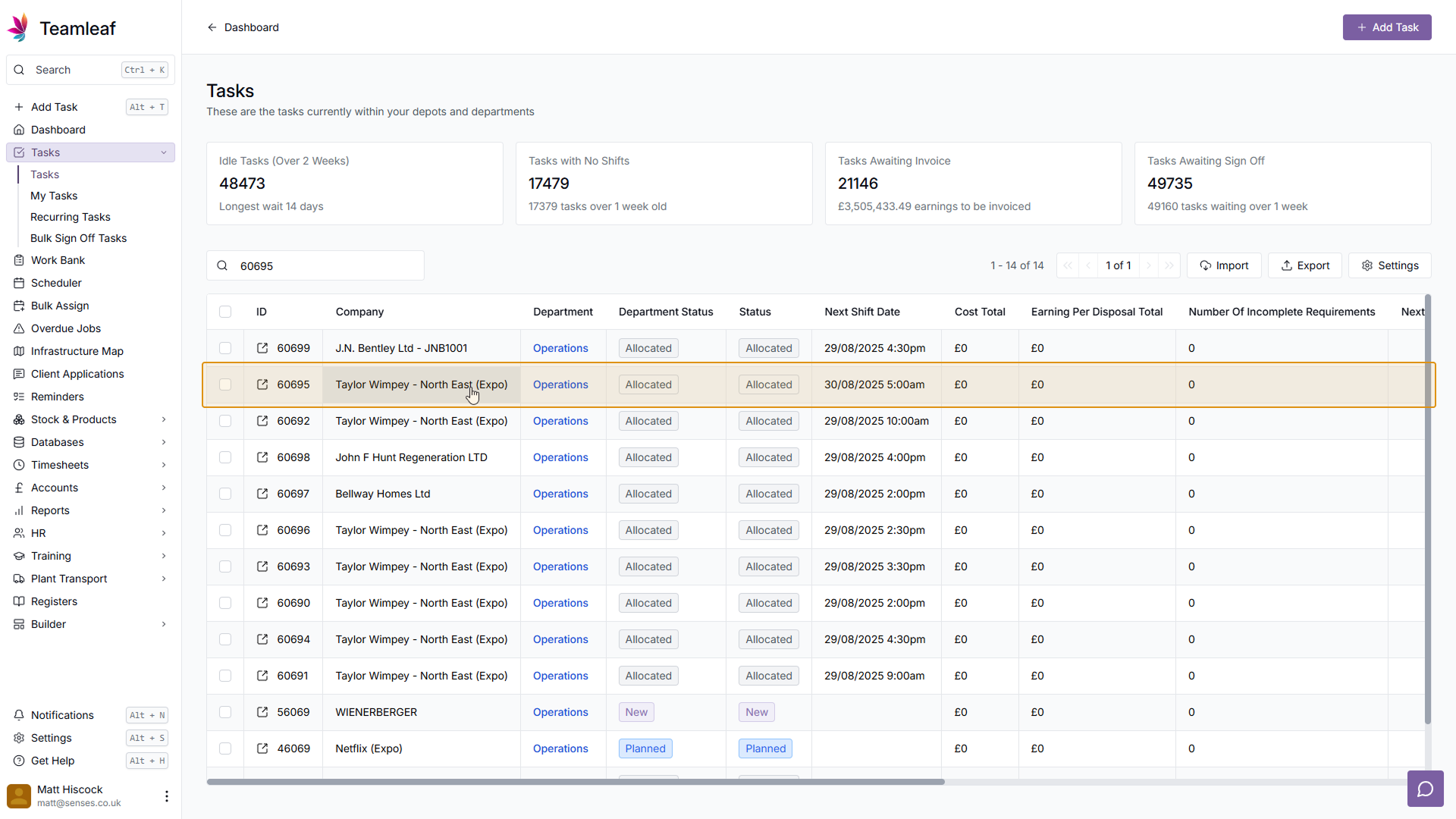The image size is (1456, 819).
Task: Open task 60697 via its open-link icon
Action: [x=262, y=494]
